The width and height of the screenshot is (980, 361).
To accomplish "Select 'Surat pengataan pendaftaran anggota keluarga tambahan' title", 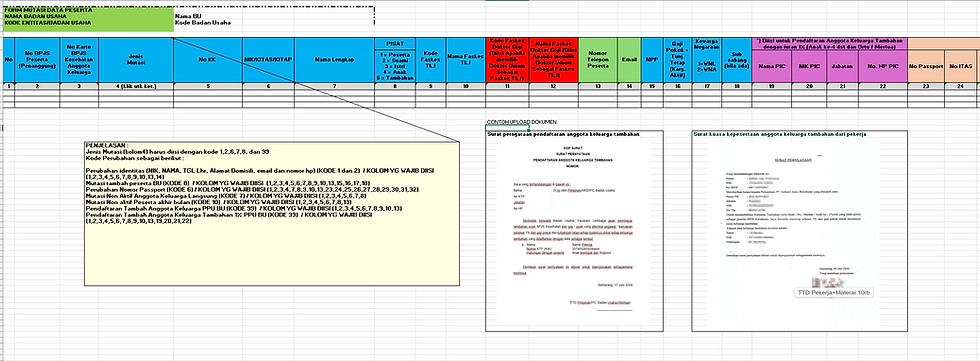I will pos(563,134).
